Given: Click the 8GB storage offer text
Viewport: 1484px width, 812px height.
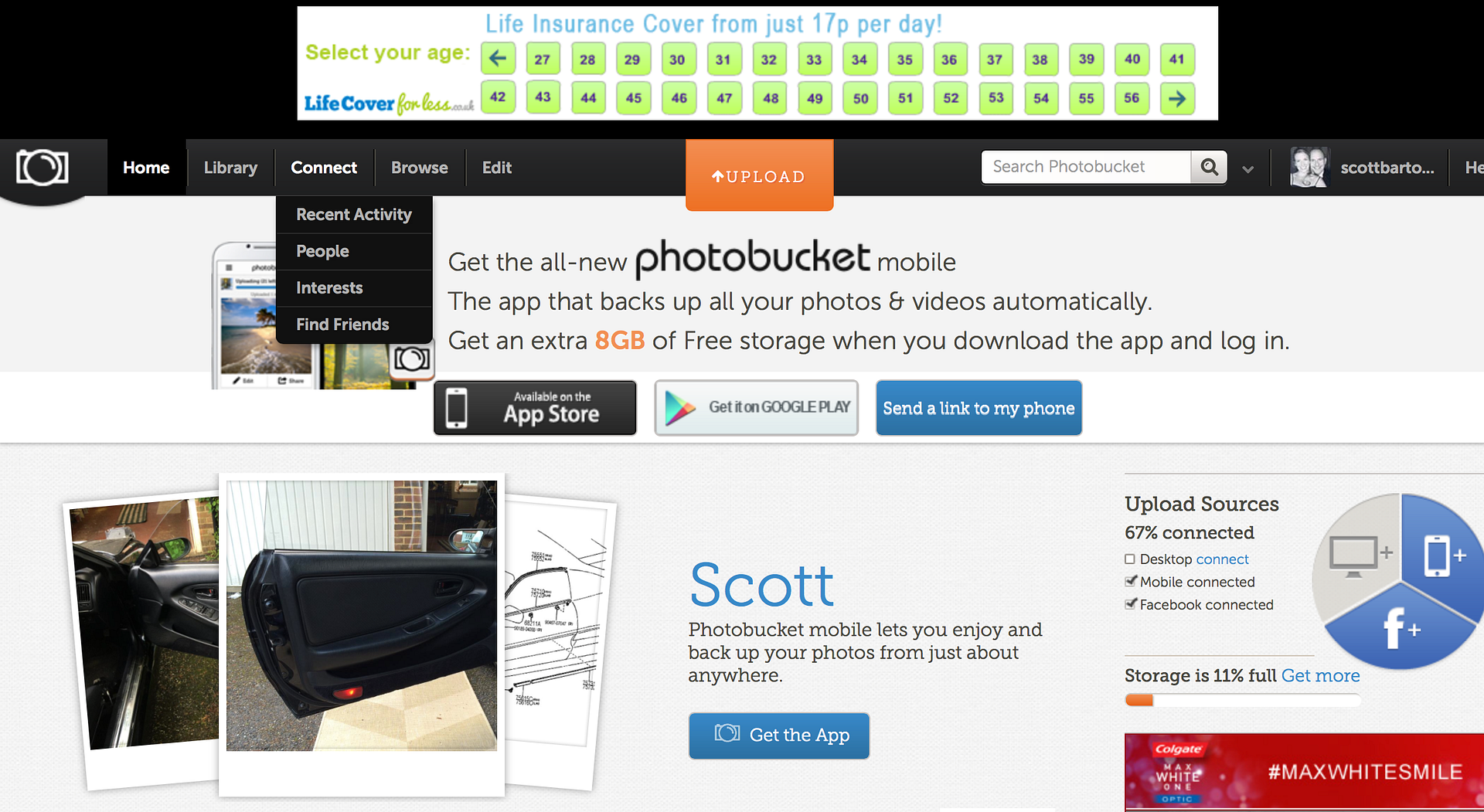Looking at the screenshot, I should [619, 341].
